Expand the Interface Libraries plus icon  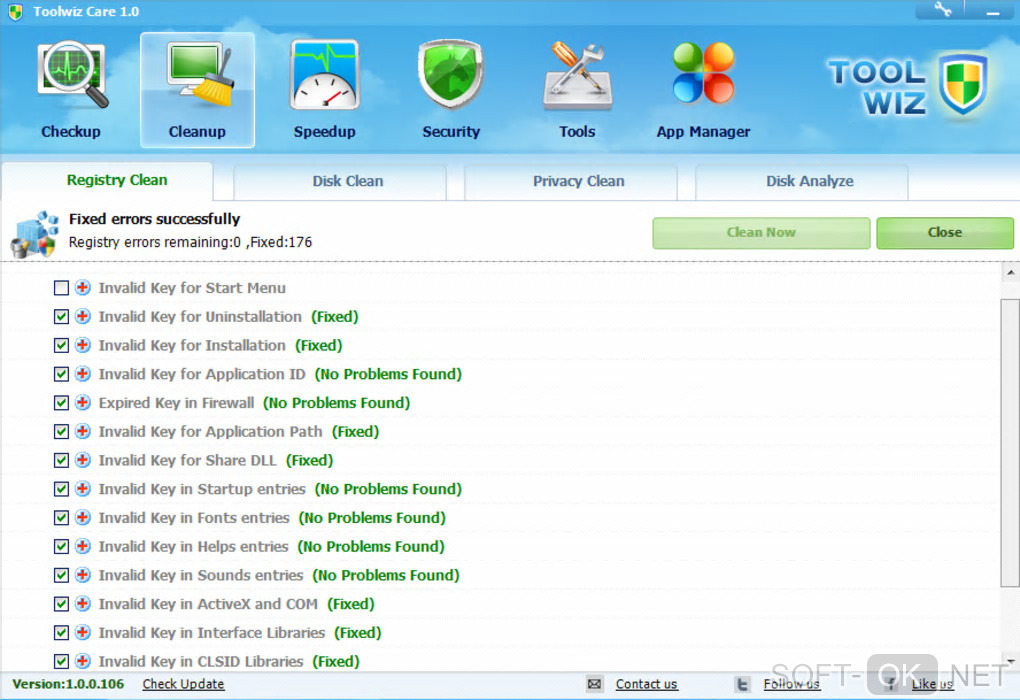[x=83, y=632]
